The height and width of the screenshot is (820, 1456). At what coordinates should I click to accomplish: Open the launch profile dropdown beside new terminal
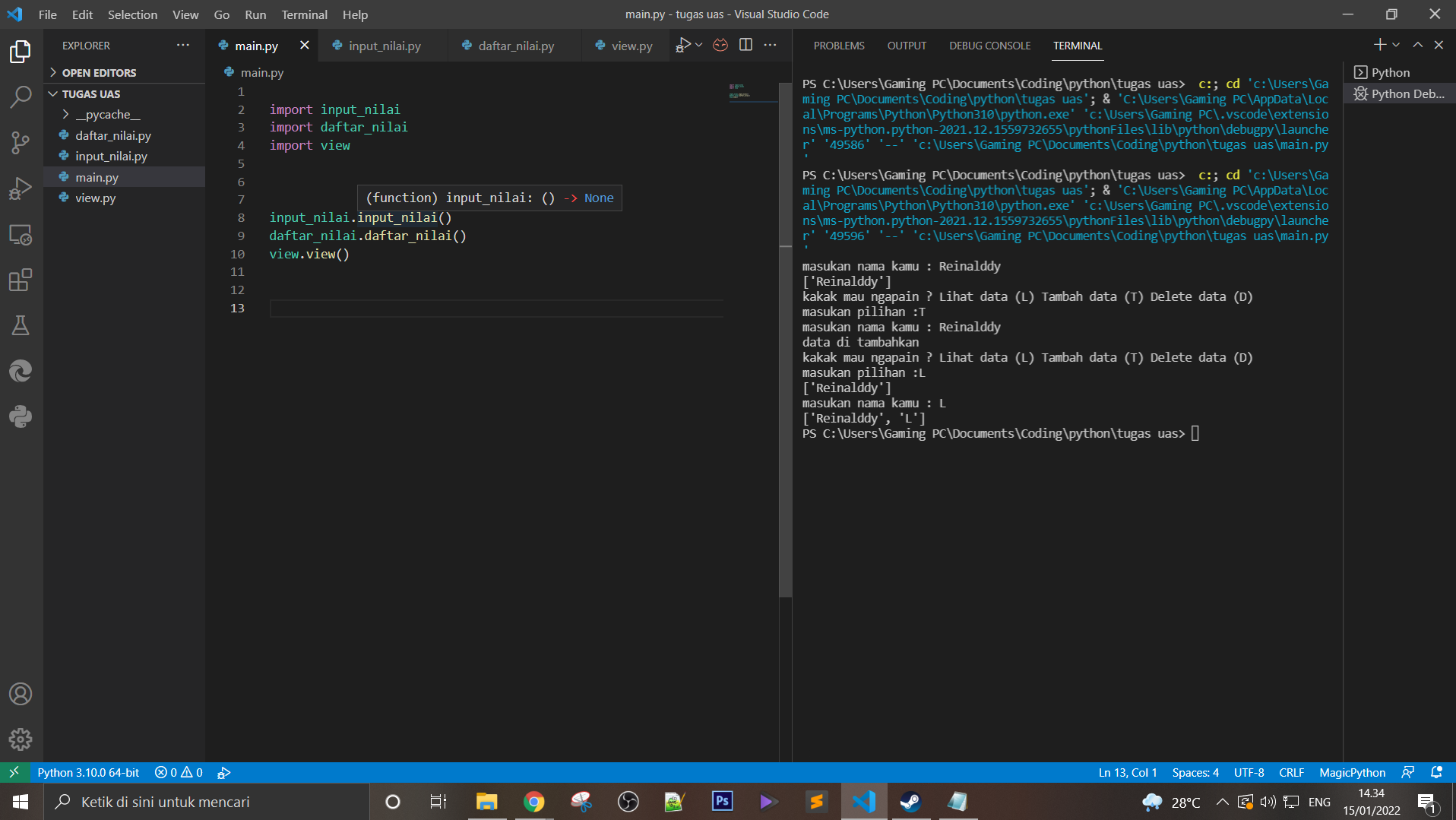coord(1396,45)
